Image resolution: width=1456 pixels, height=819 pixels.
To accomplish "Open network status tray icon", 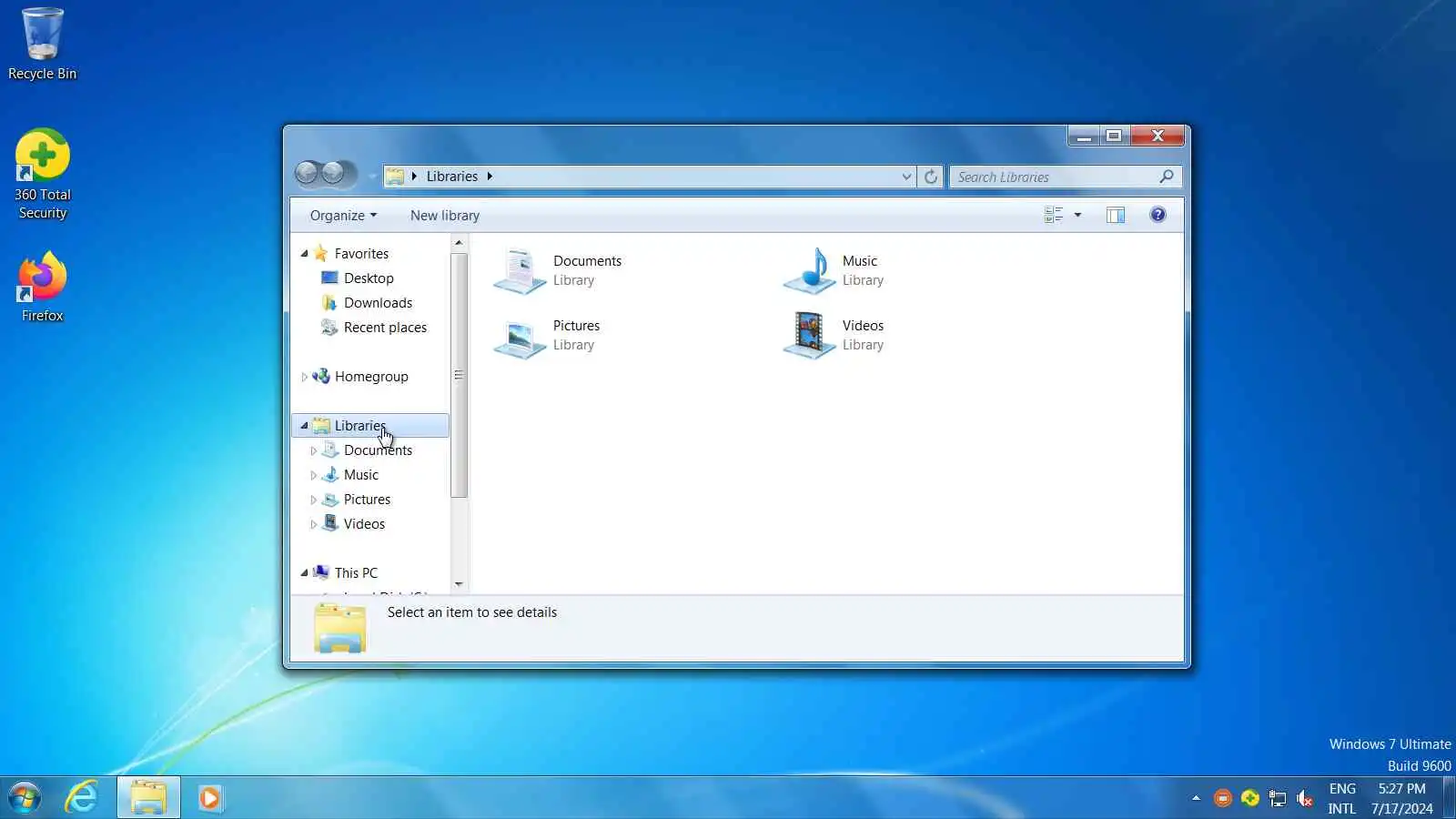I will 1278,799.
